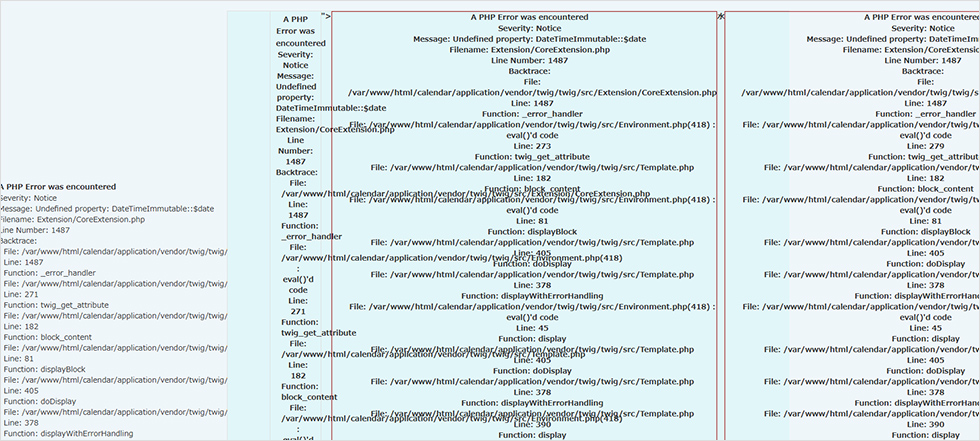This screenshot has width=980, height=441.
Task: Click 'Severity: Notice' in the left-aligned error block
Action: [28, 198]
